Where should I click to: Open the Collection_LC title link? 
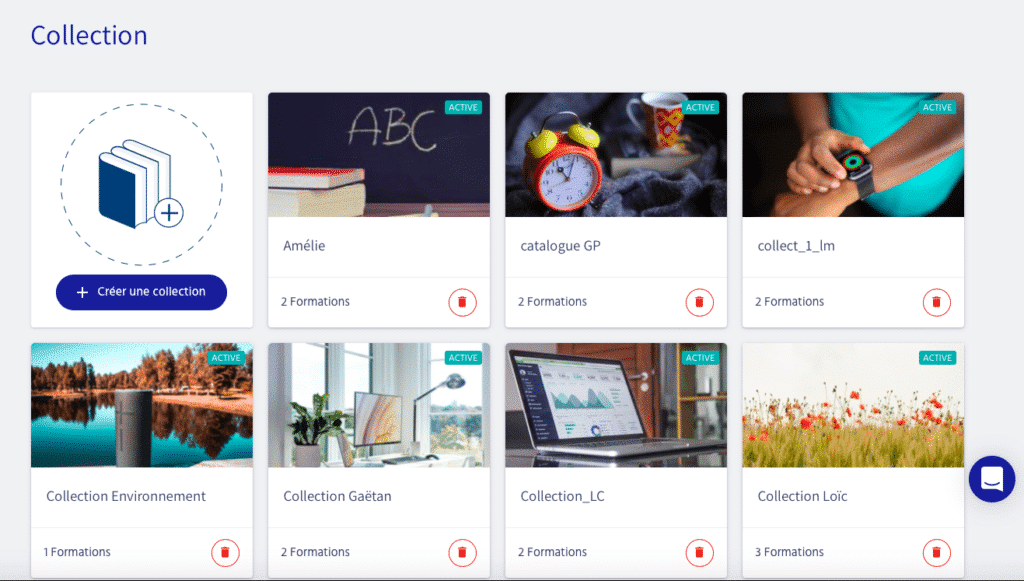click(x=562, y=496)
